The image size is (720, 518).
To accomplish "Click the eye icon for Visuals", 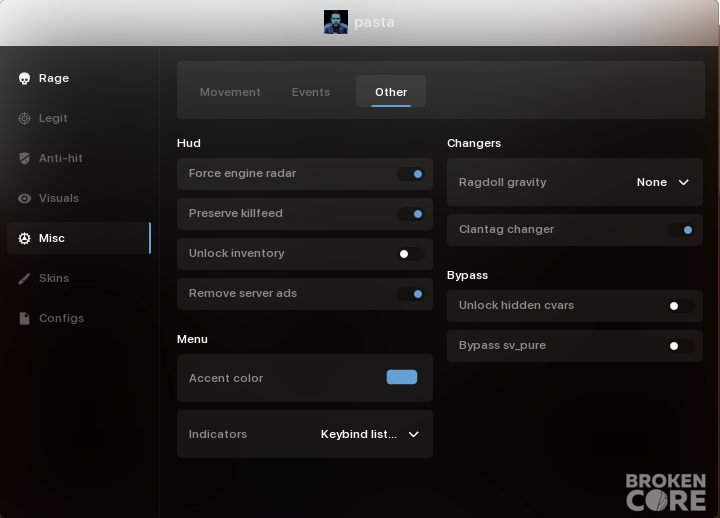I will [x=24, y=198].
